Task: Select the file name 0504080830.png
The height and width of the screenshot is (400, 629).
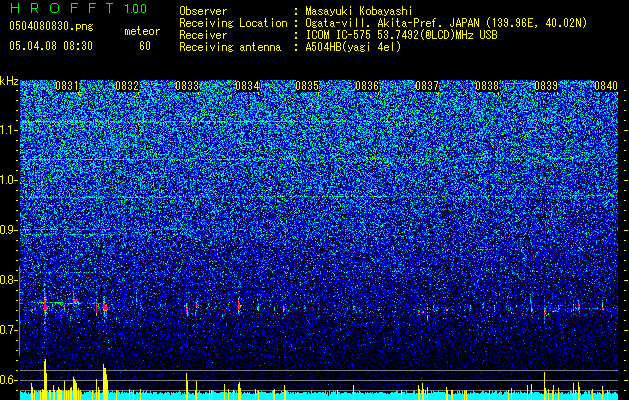Action: 51,27
